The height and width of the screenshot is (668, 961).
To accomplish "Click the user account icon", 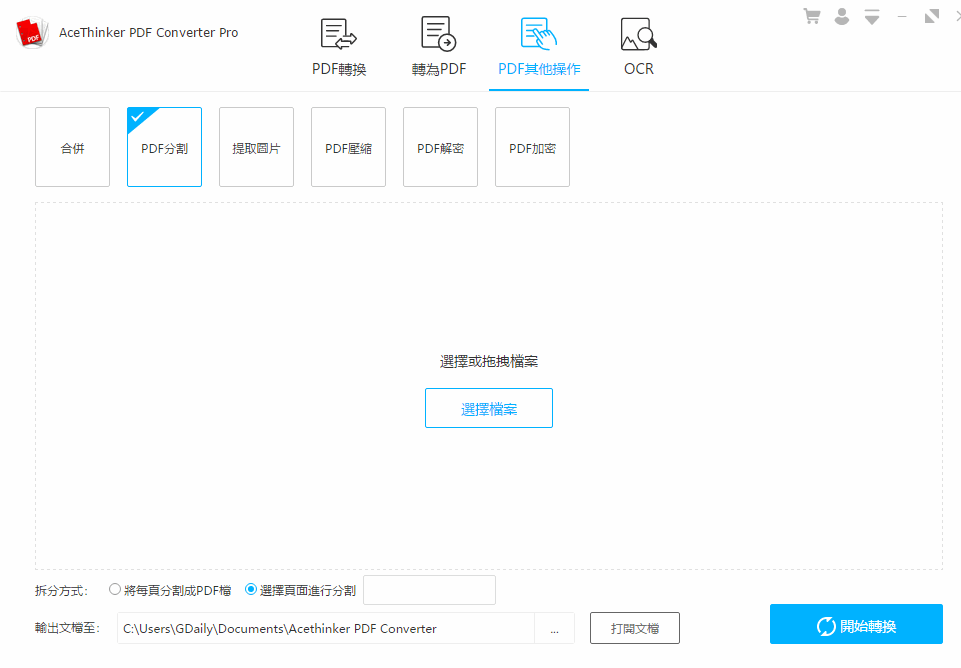I will pos(842,17).
